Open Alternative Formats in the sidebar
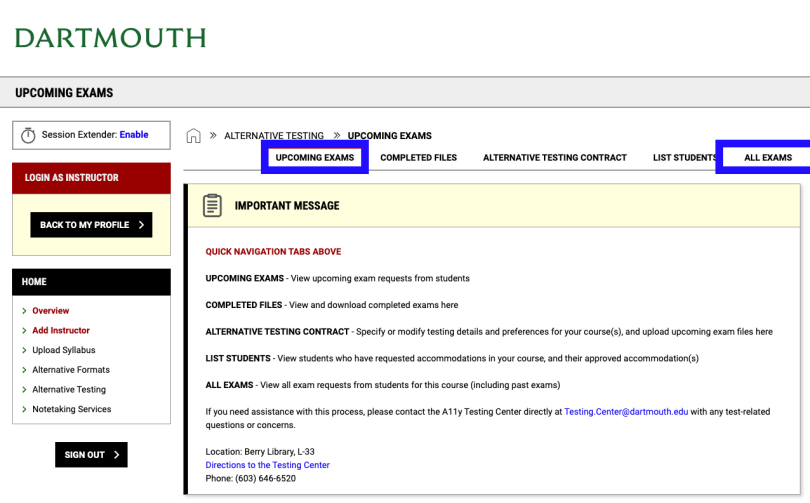 point(71,370)
